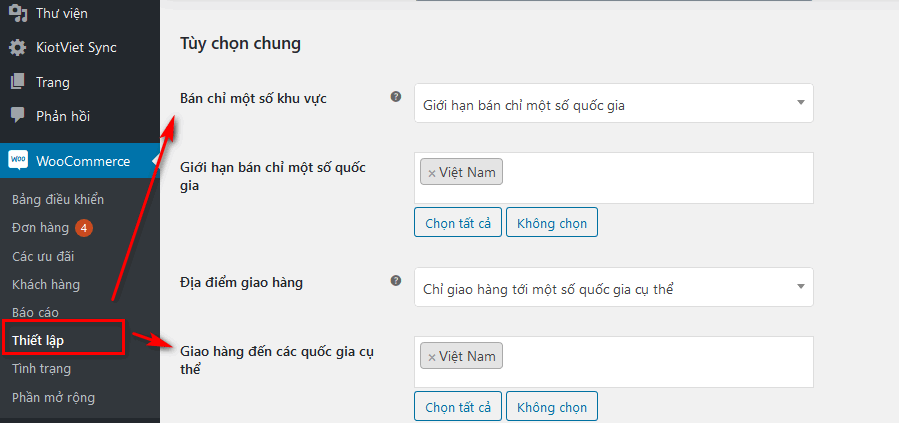
Task: Select Khách hàng in WooCommerce menu
Action: 45,284
